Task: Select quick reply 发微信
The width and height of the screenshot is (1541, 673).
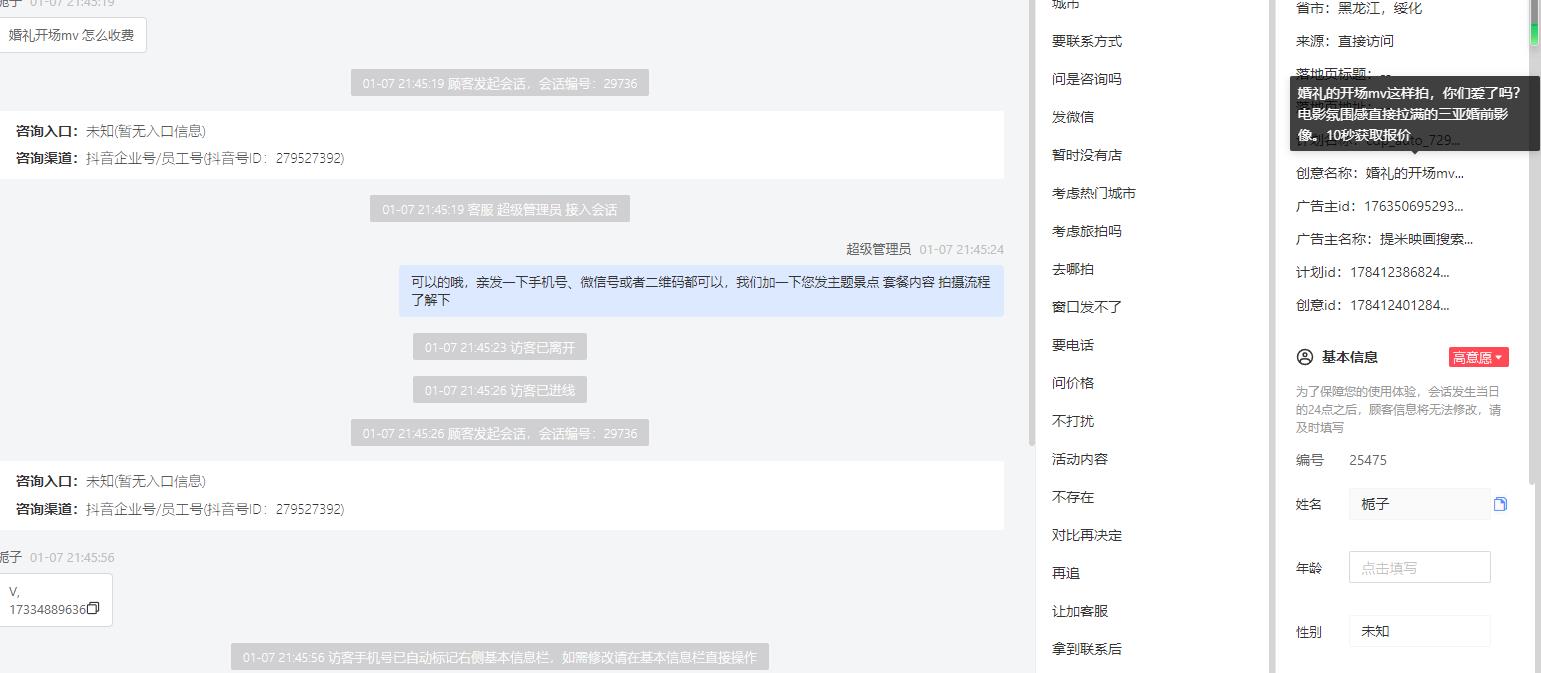Action: tap(1073, 117)
